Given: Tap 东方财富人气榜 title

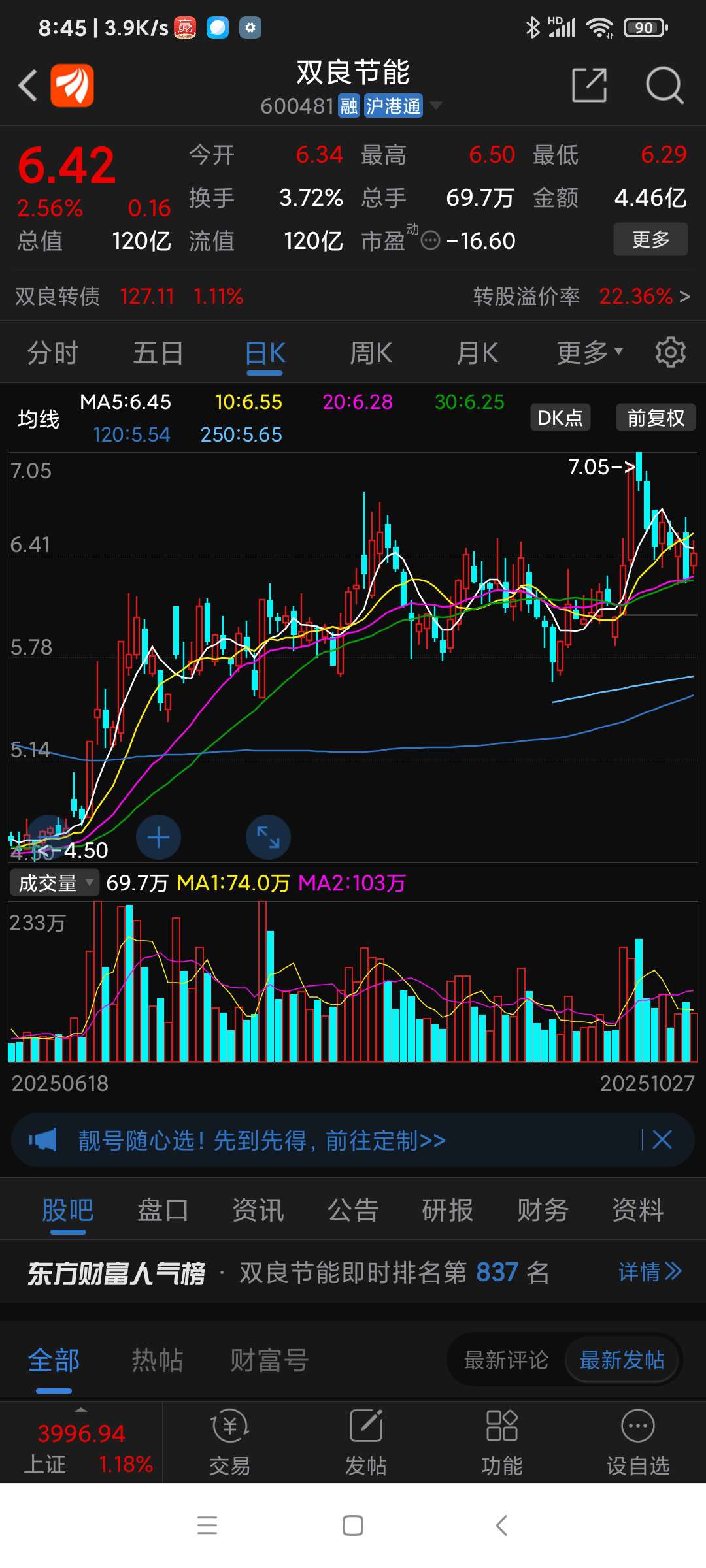Looking at the screenshot, I should tap(116, 1273).
